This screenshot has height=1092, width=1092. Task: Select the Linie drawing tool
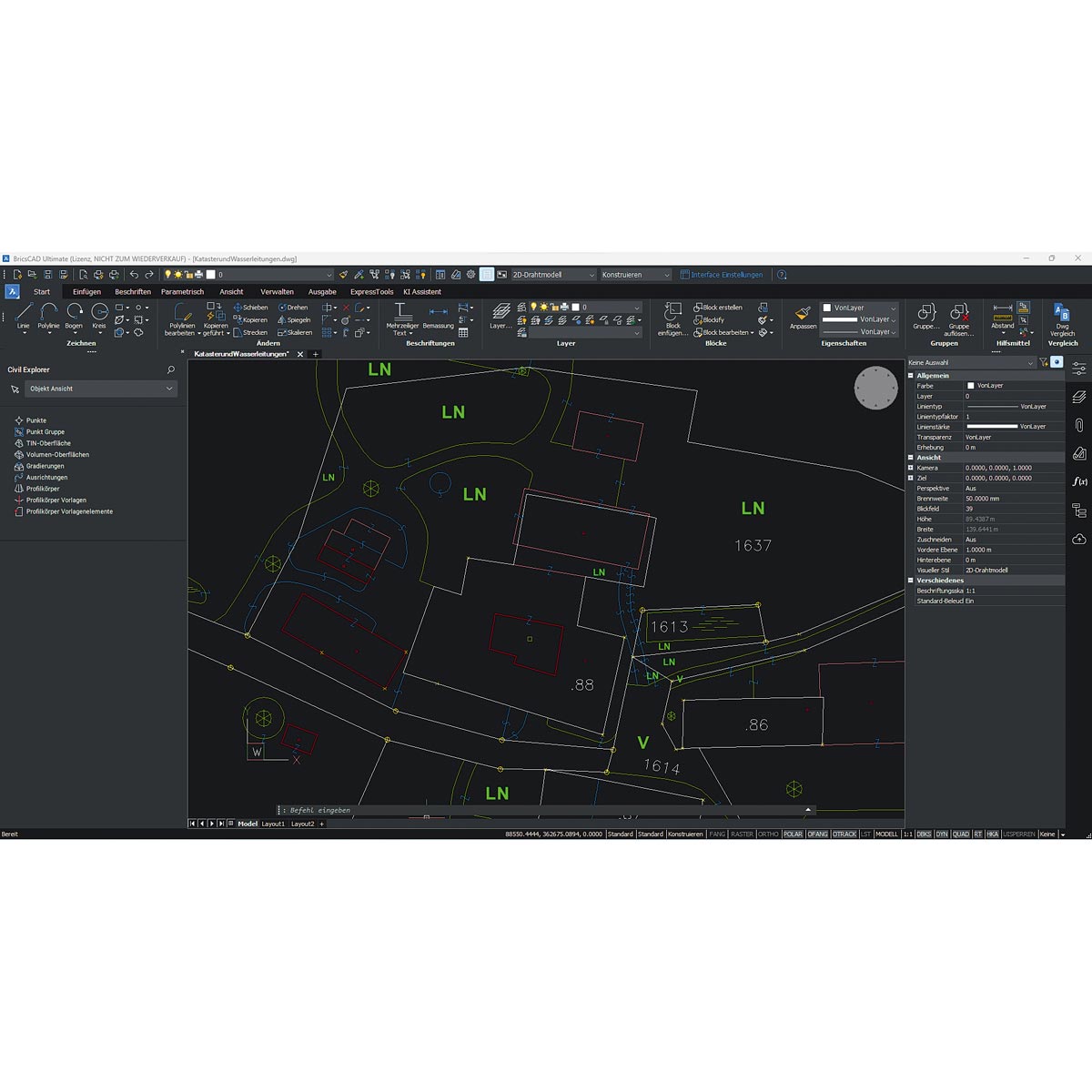click(24, 315)
